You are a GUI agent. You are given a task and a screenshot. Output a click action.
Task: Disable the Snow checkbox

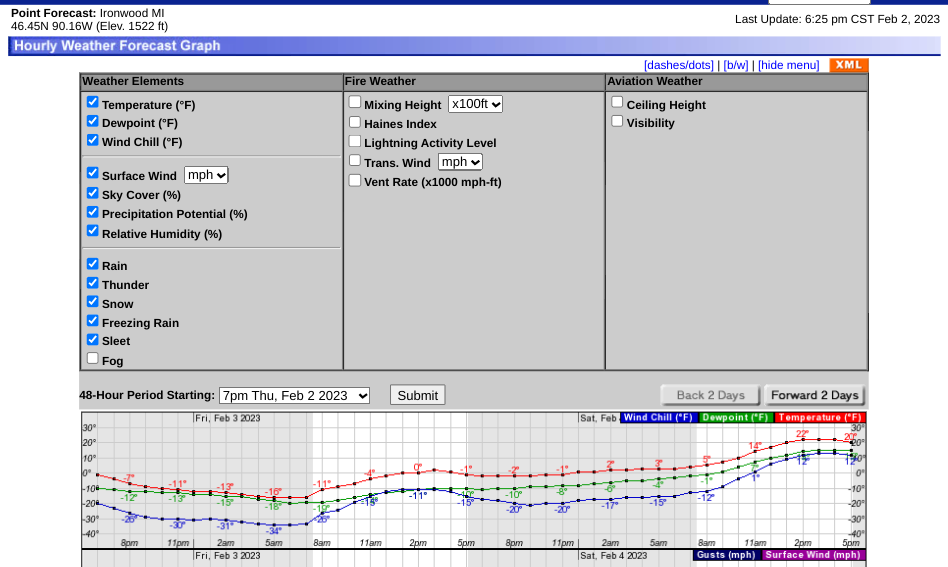pos(93,301)
